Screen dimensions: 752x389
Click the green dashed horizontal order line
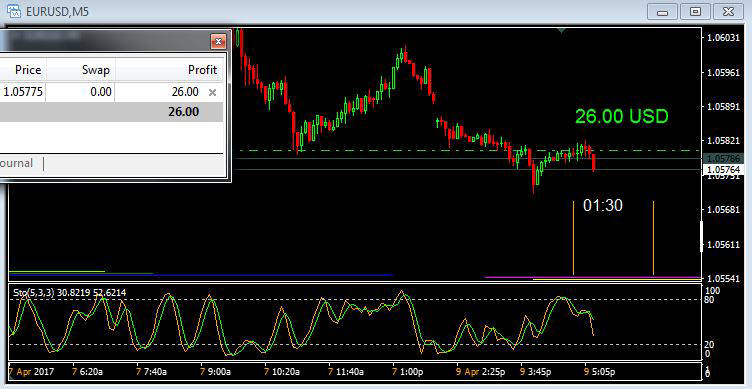click(x=470, y=151)
